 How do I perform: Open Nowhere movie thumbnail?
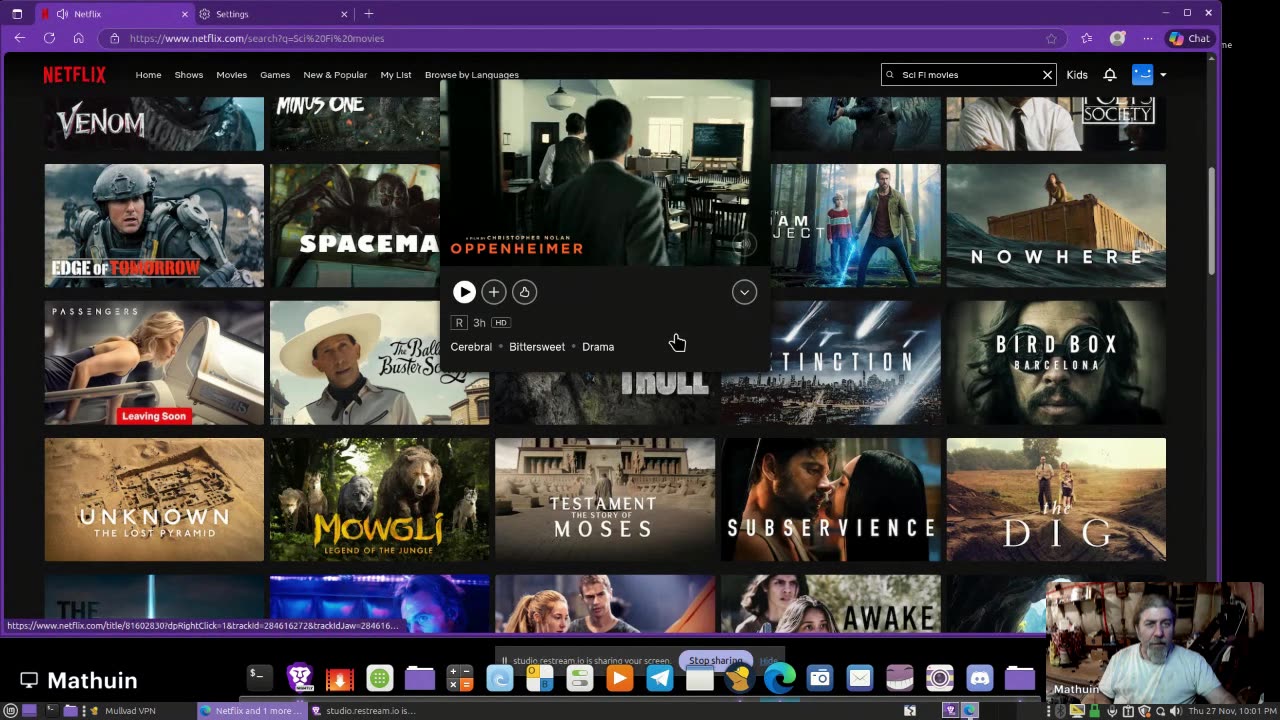1056,226
